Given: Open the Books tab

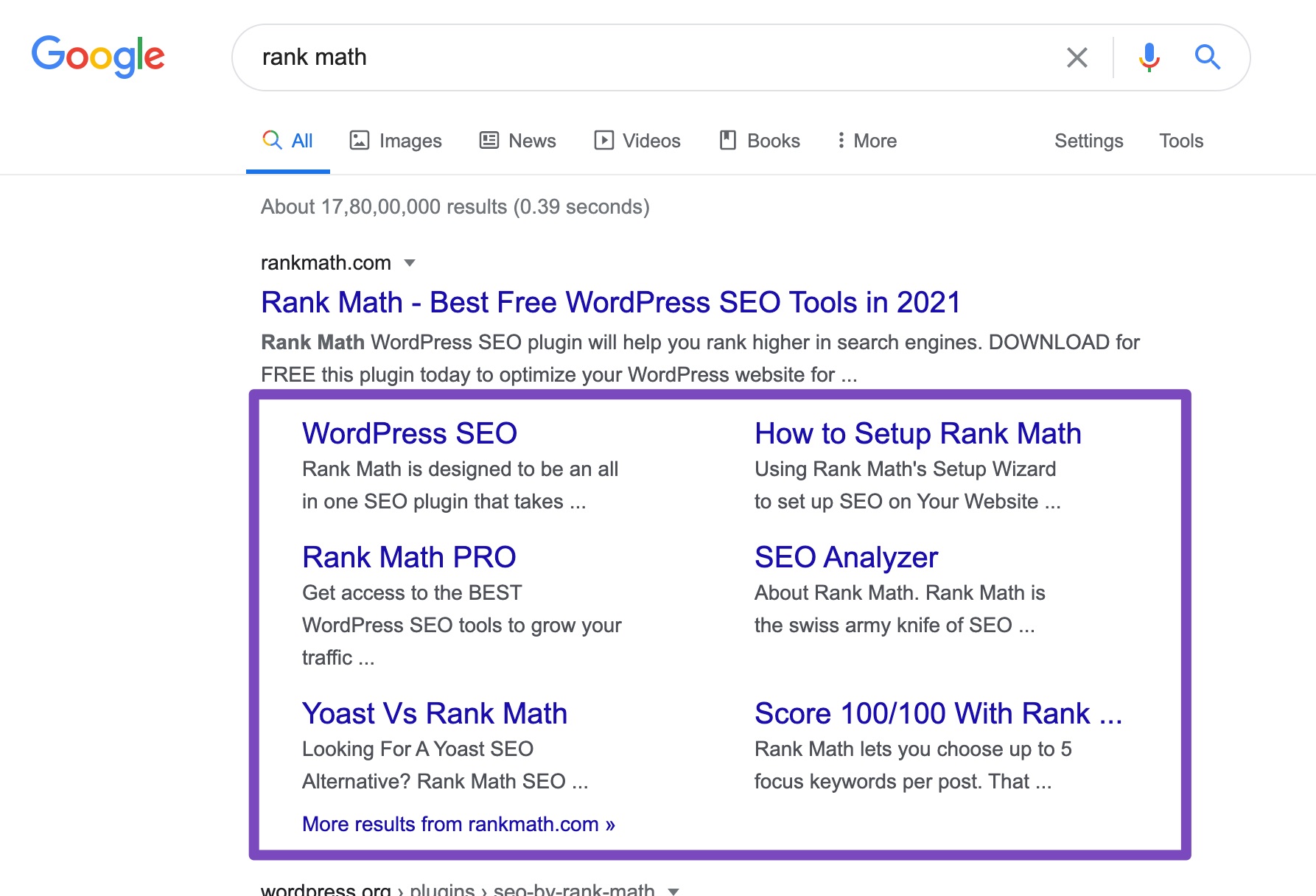Looking at the screenshot, I should point(760,141).
